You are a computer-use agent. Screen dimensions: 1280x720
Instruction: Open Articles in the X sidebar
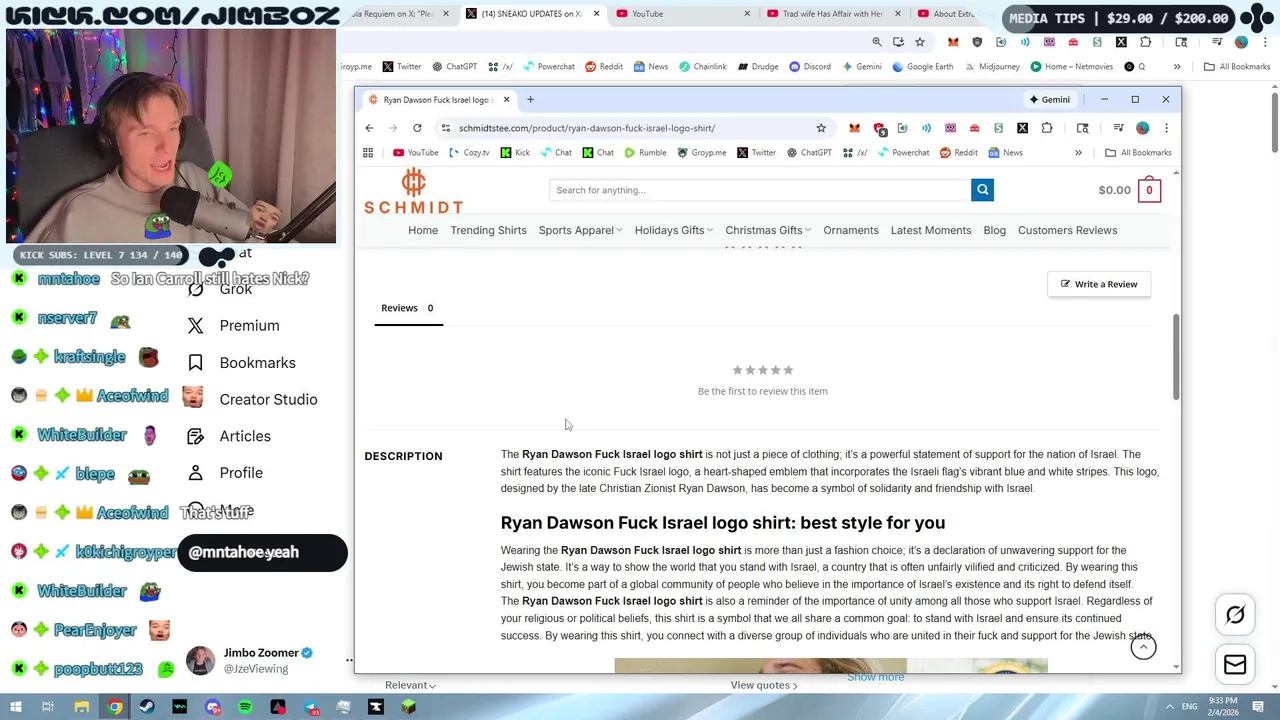[230, 436]
